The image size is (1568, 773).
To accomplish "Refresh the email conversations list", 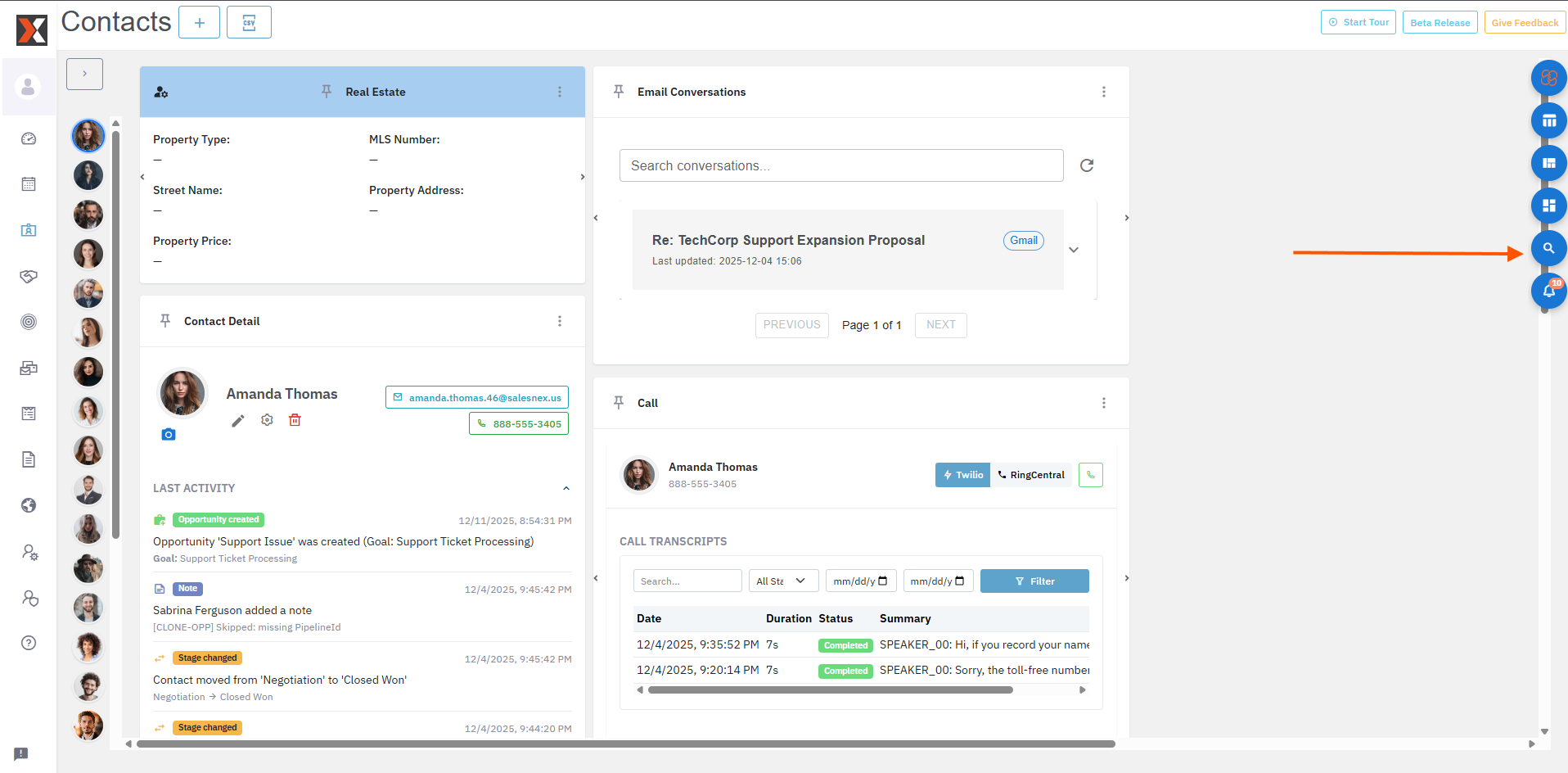I will tap(1086, 165).
